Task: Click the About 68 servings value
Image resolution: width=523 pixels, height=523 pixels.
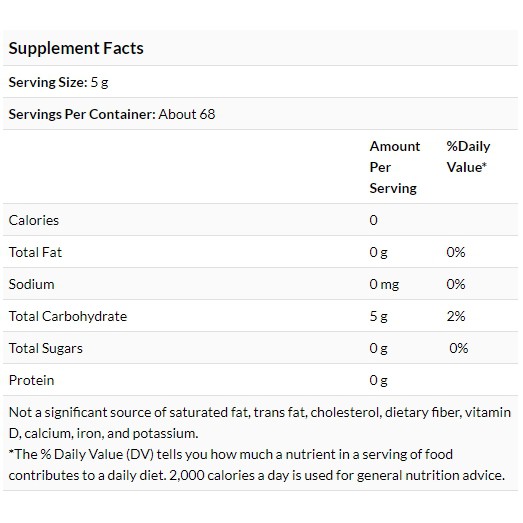Action: (187, 114)
